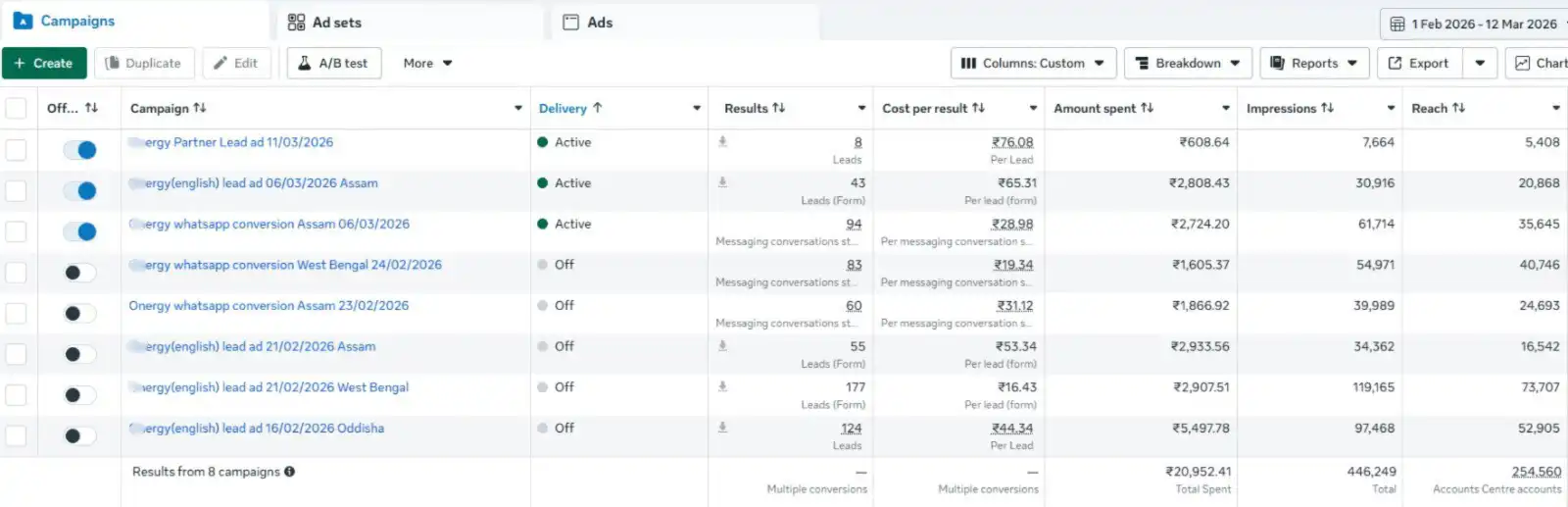Open the Columns: Custom dropdown
Image resolution: width=1568 pixels, height=507 pixels.
click(x=1033, y=63)
